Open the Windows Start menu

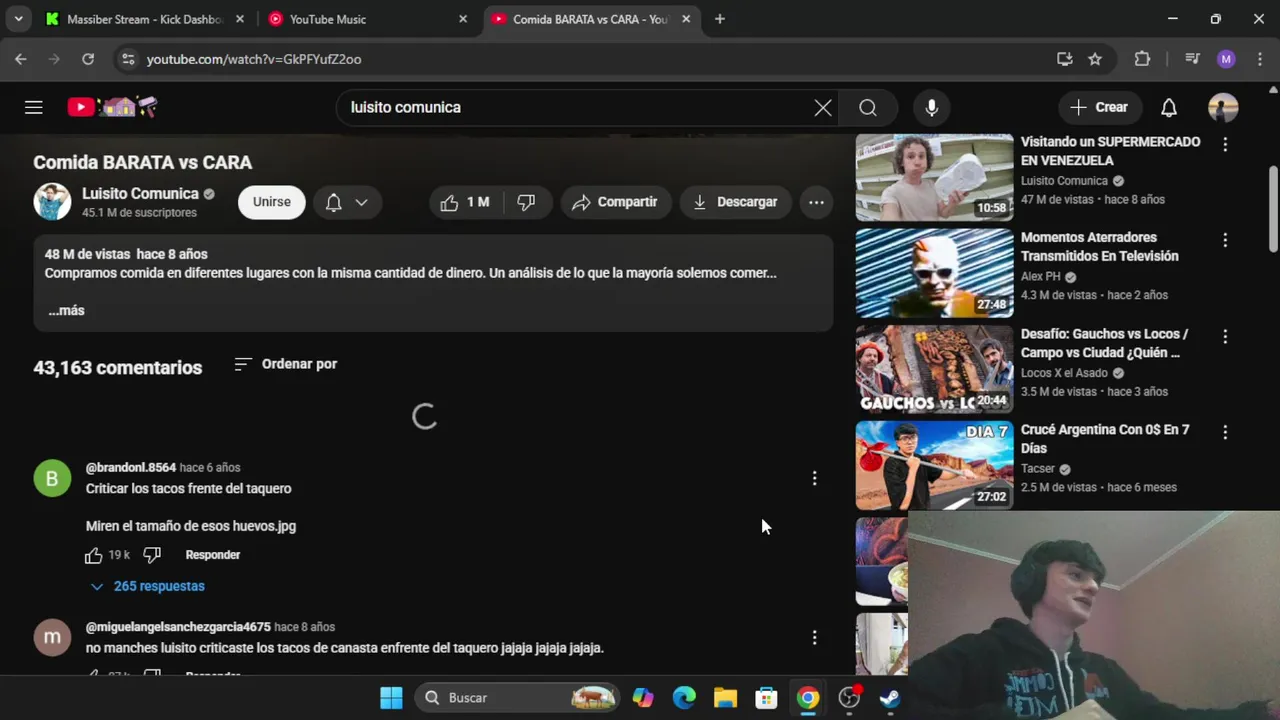coord(391,698)
